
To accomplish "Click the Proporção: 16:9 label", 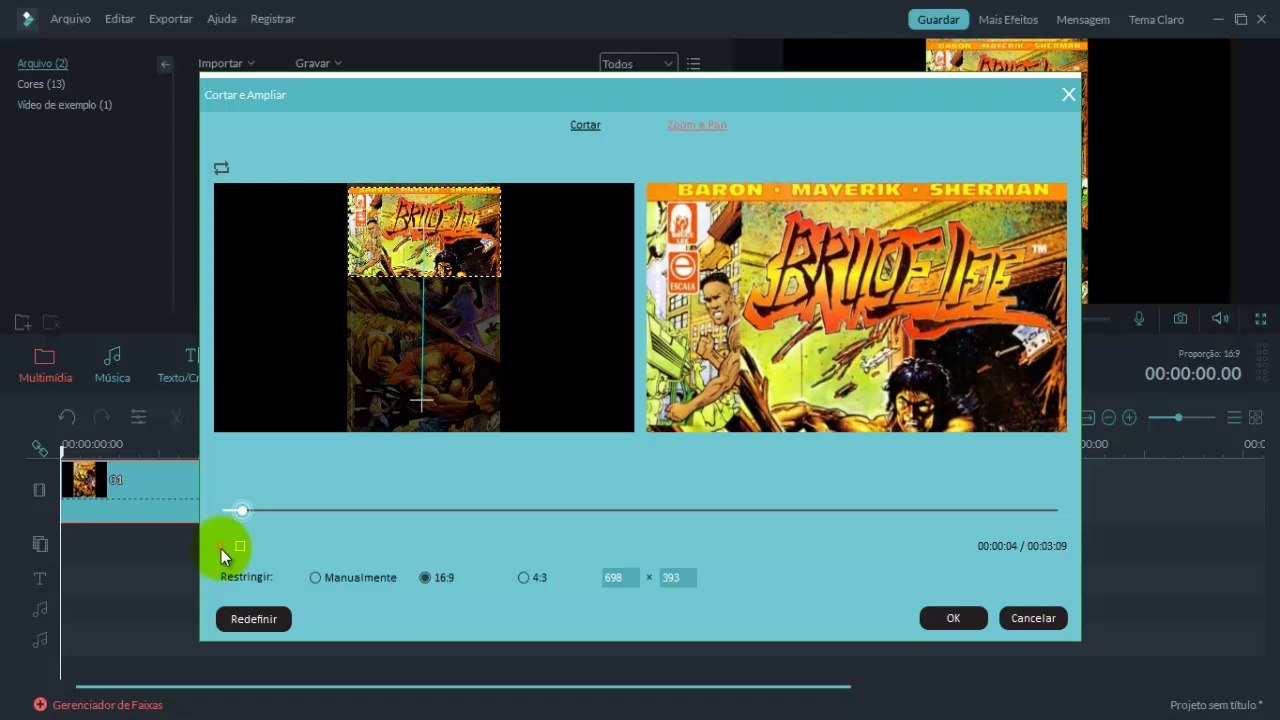I will 1209,354.
